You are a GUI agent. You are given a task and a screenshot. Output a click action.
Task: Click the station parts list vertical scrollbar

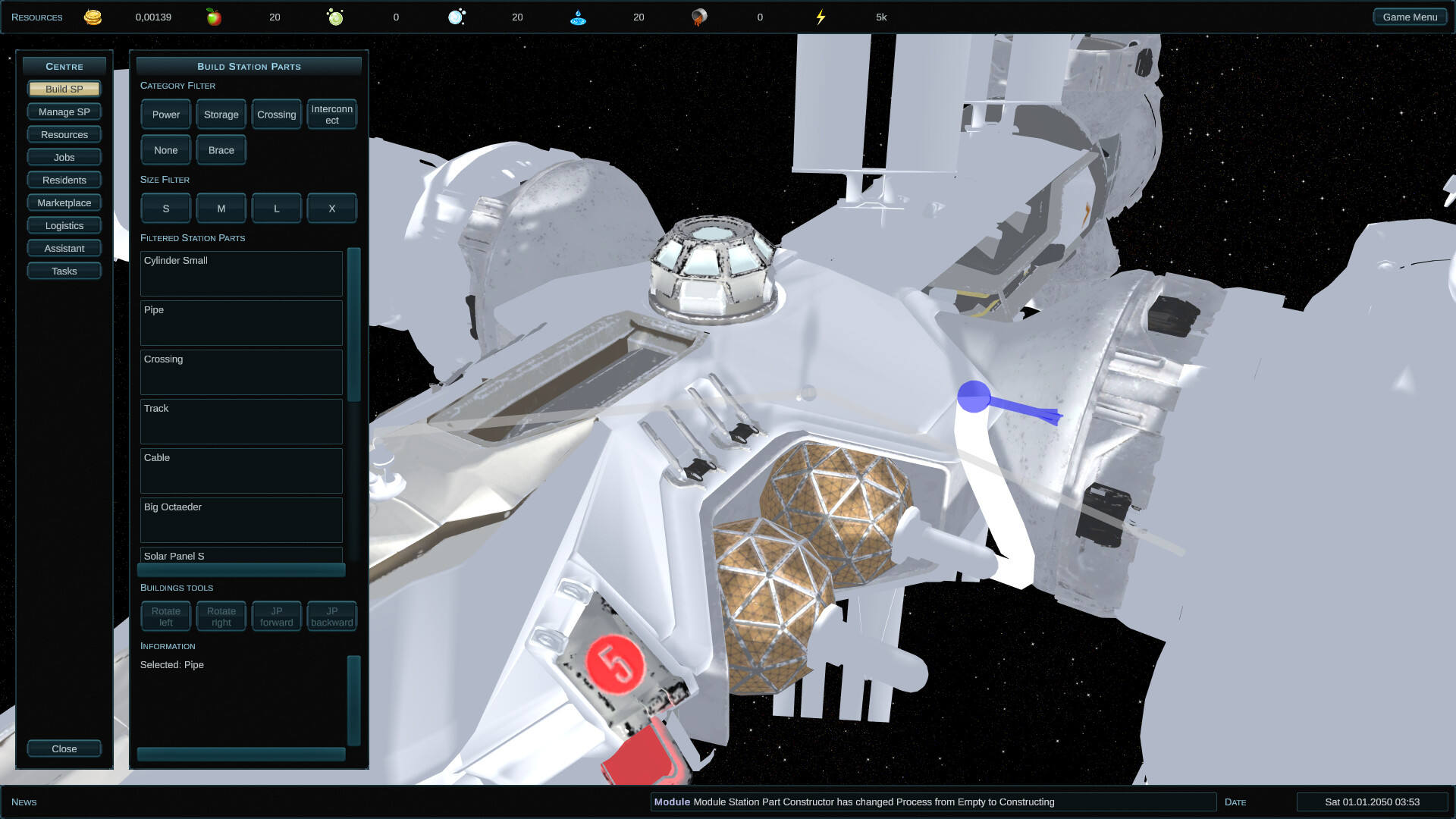pos(353,325)
